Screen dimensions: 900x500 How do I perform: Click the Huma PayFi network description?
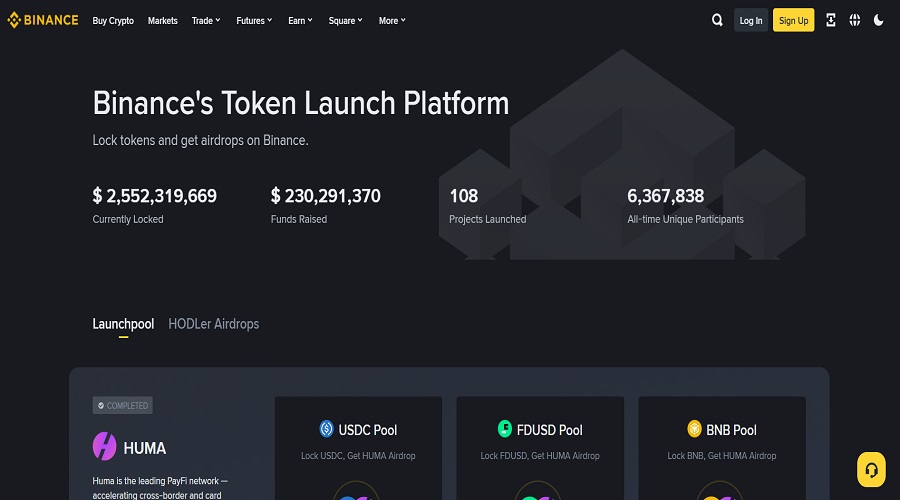tap(160, 488)
